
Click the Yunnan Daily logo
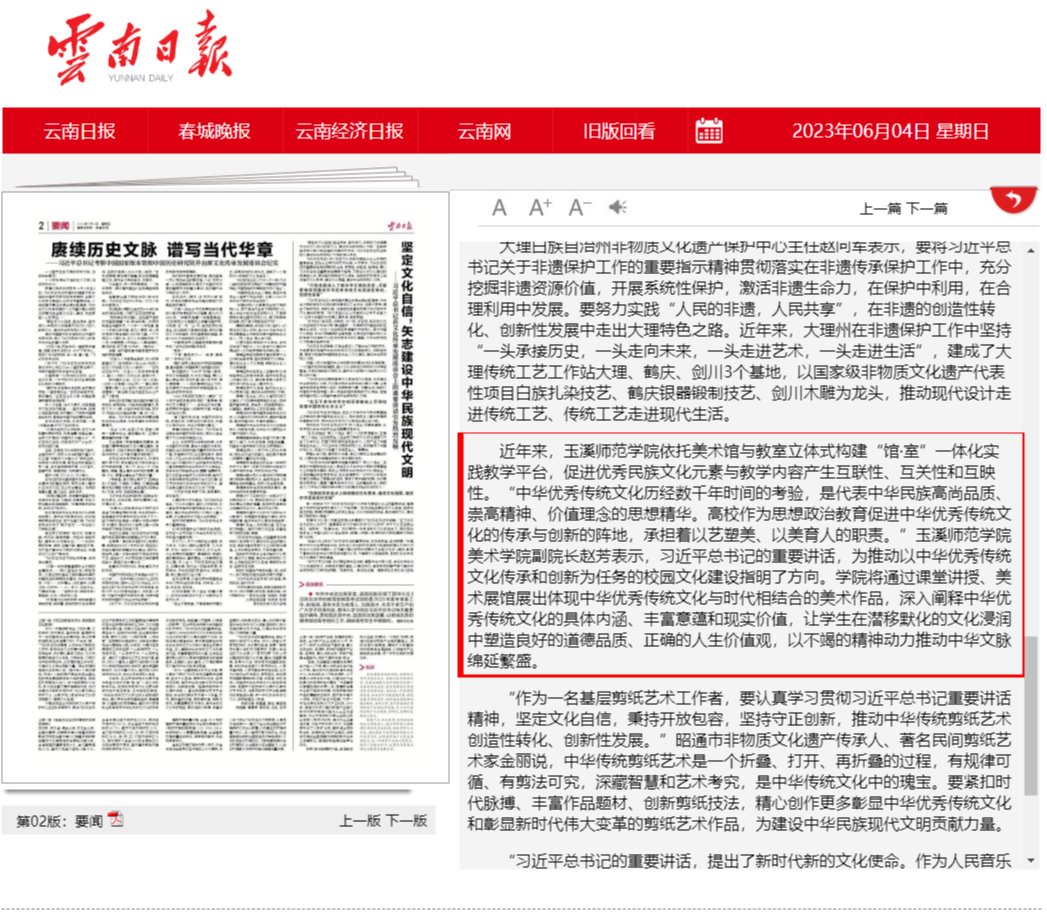coord(140,48)
